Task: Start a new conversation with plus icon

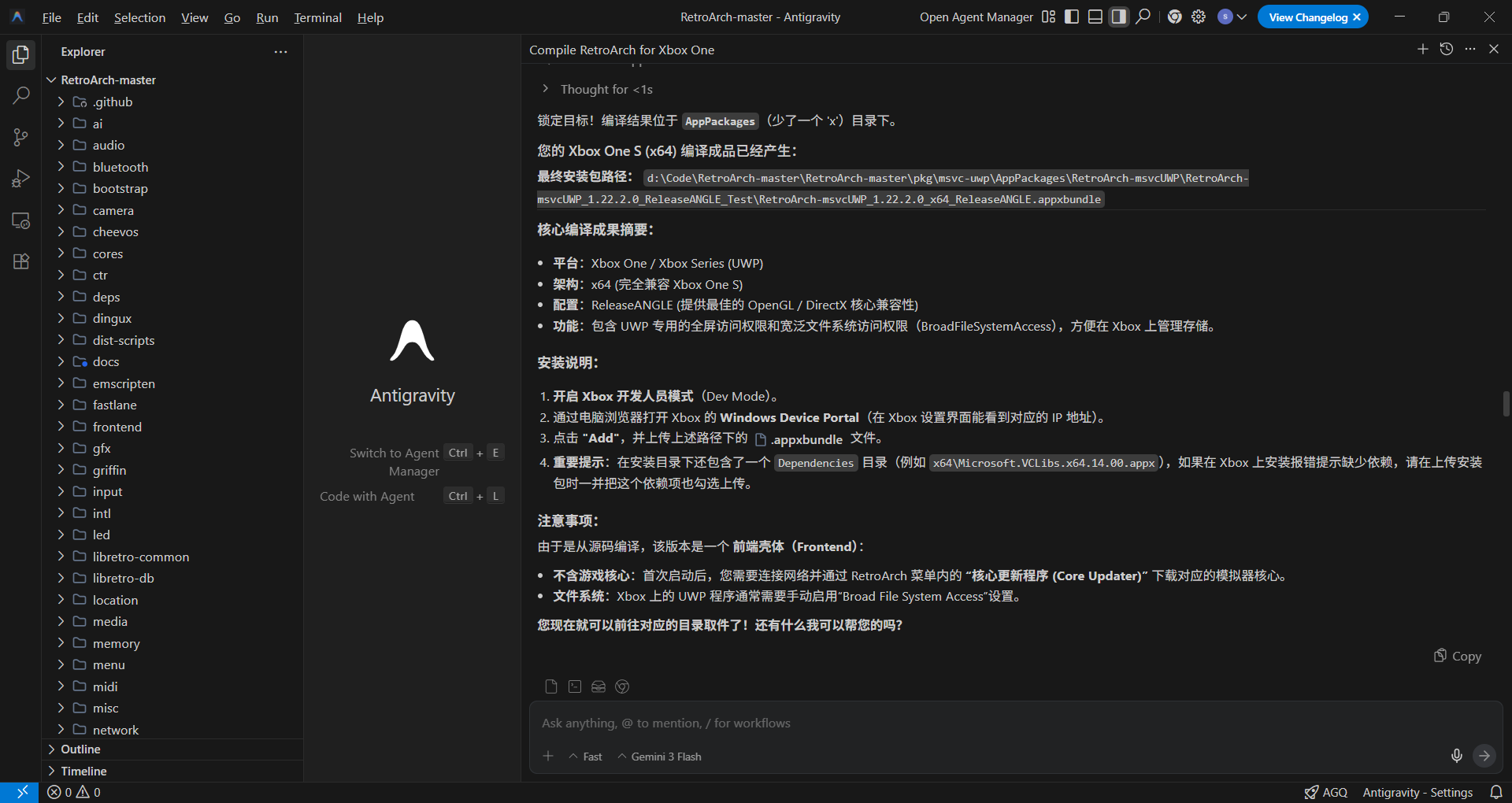Action: pyautogui.click(x=1422, y=50)
